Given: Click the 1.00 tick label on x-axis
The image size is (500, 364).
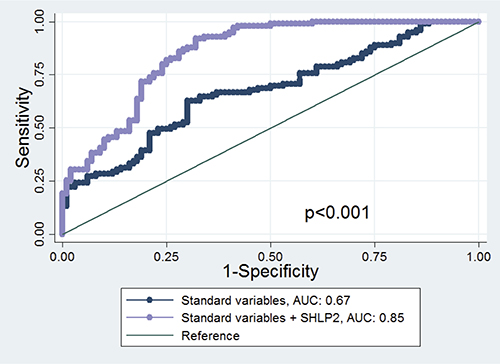Looking at the screenshot, I should click(x=479, y=257).
